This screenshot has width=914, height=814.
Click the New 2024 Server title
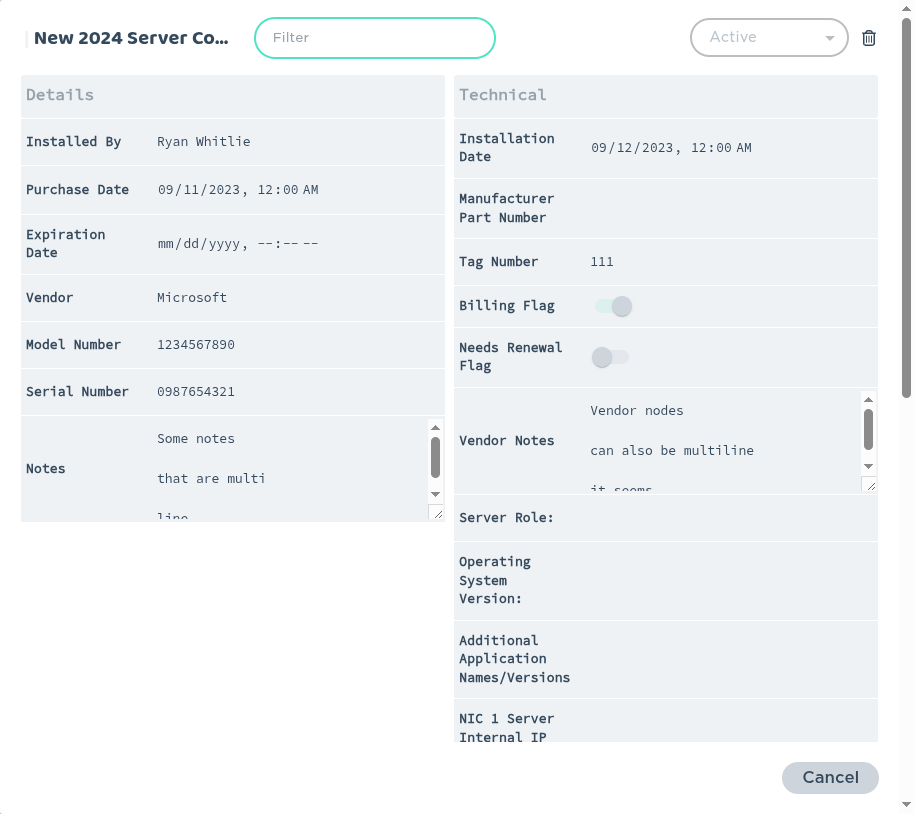(x=131, y=38)
